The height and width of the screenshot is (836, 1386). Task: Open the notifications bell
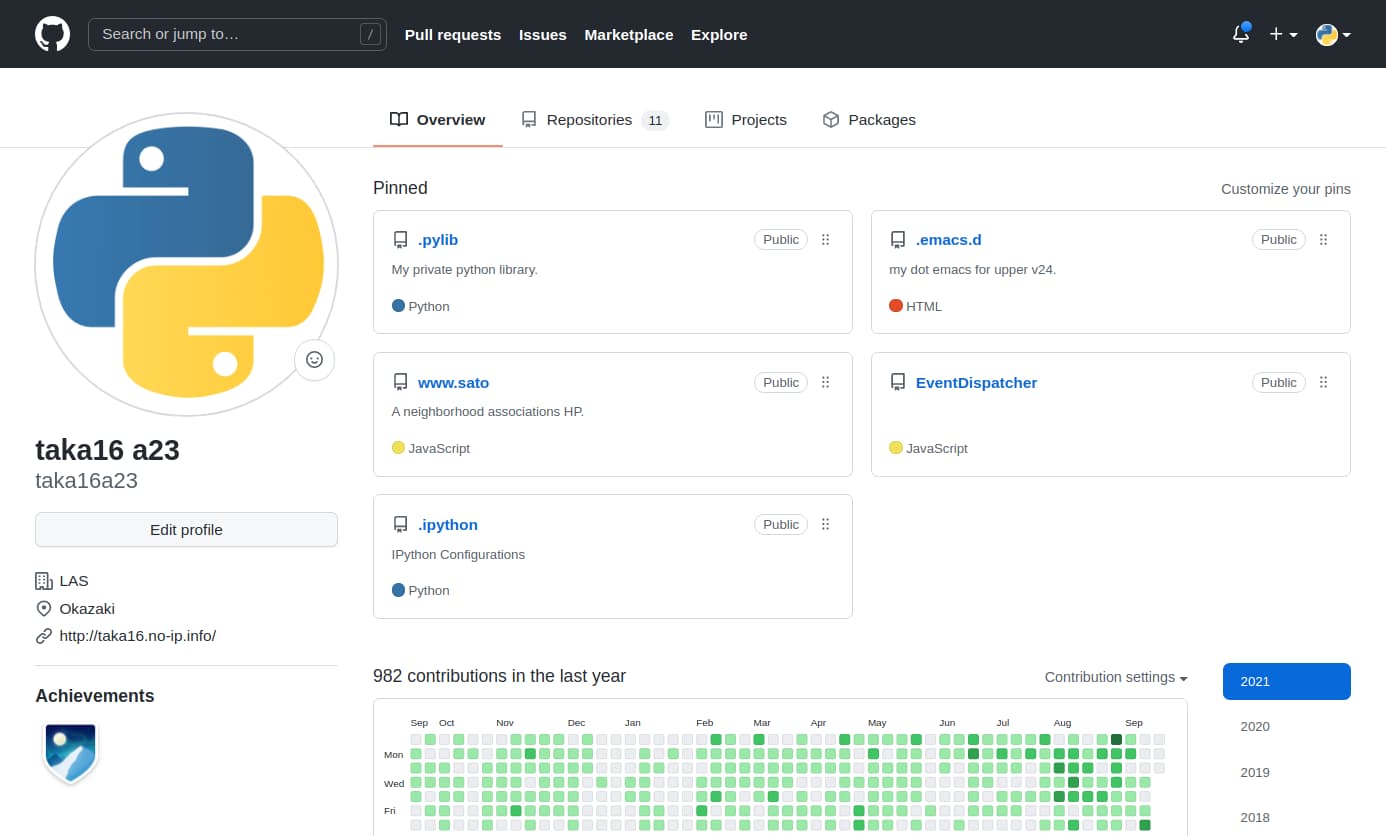click(1241, 34)
